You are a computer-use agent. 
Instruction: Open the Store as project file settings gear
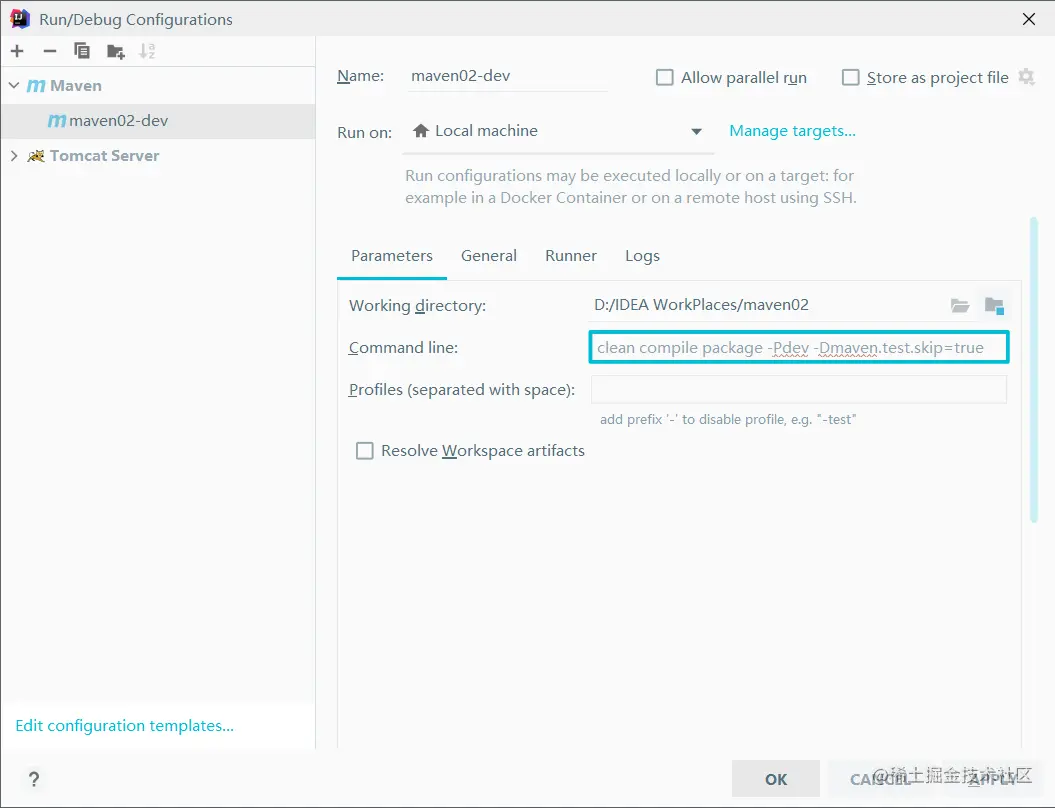point(1026,77)
